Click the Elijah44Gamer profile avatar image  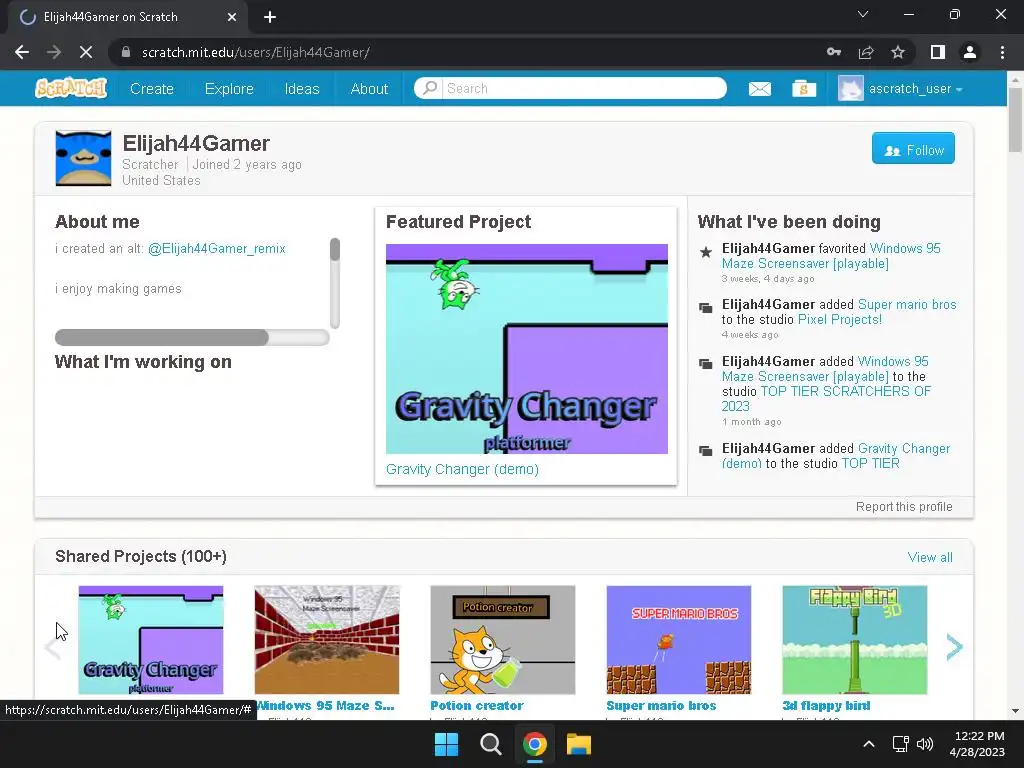83,159
